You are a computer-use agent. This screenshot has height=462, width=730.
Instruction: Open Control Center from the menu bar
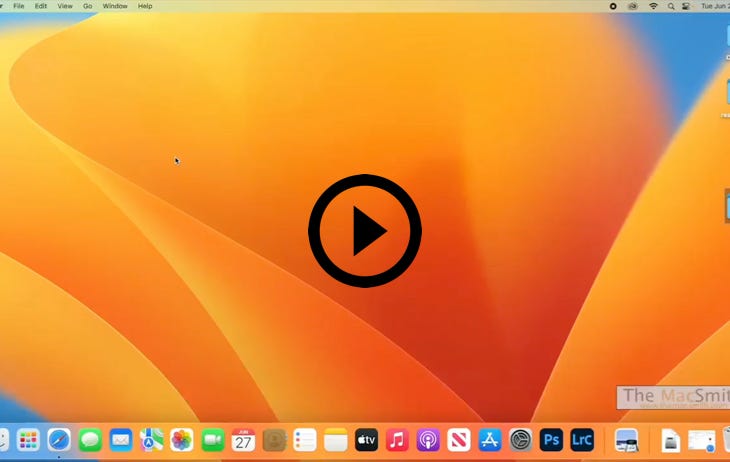click(x=686, y=6)
